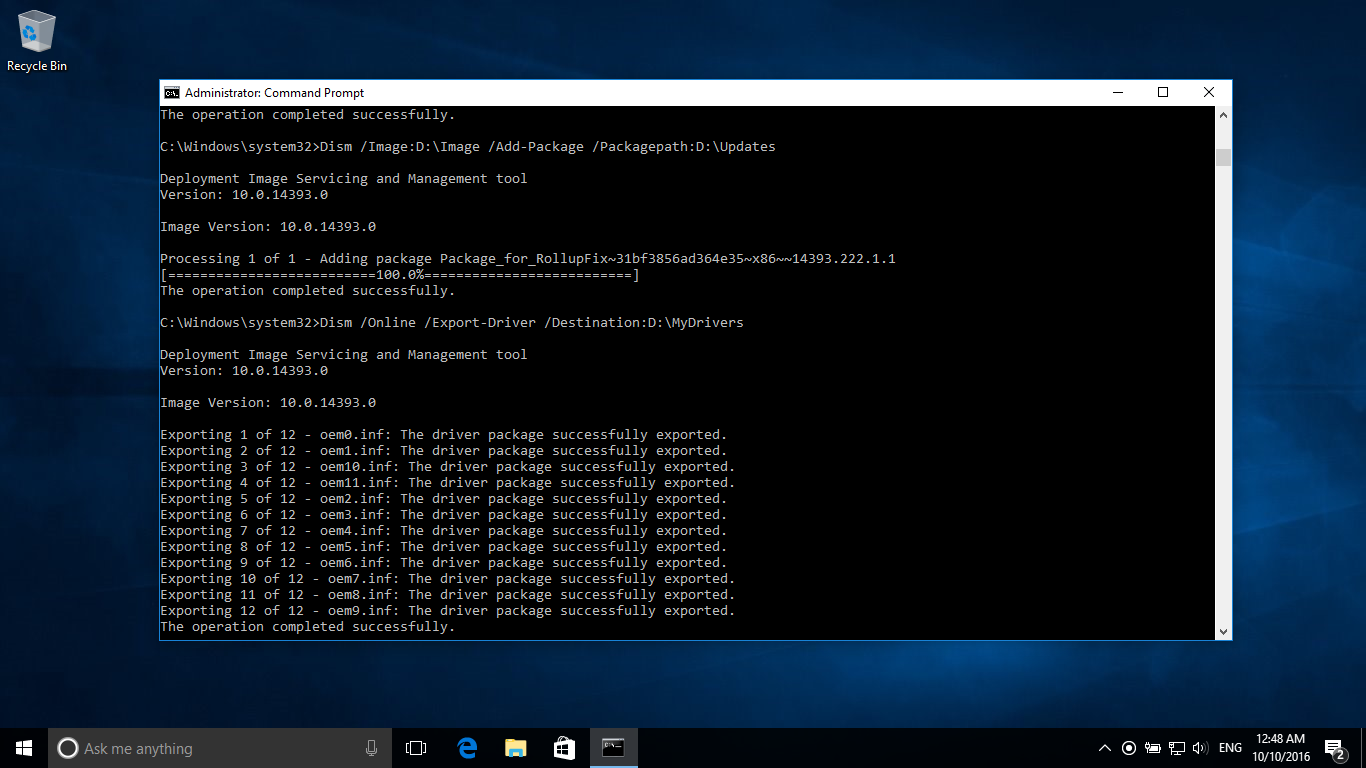Click the 'Exporting 1 of 12 - oem0.inf' line
Image resolution: width=1366 pixels, height=768 pixels.
[x=444, y=435]
